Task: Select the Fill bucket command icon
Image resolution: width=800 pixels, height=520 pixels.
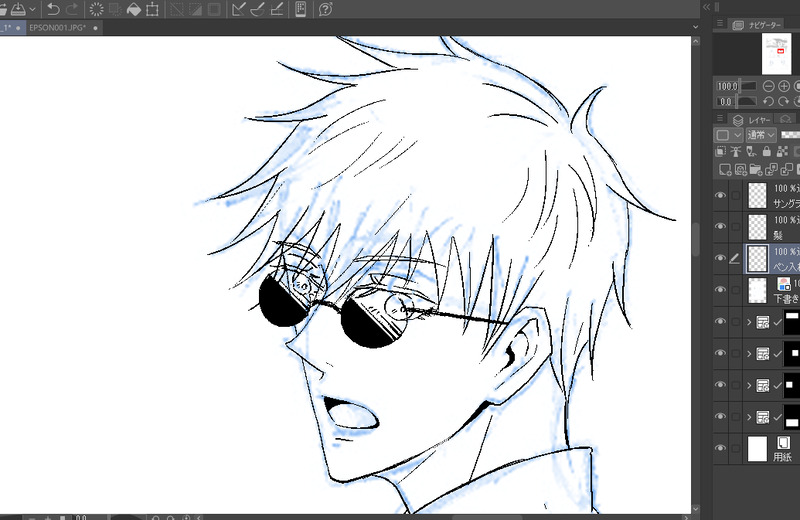Action: tap(133, 9)
